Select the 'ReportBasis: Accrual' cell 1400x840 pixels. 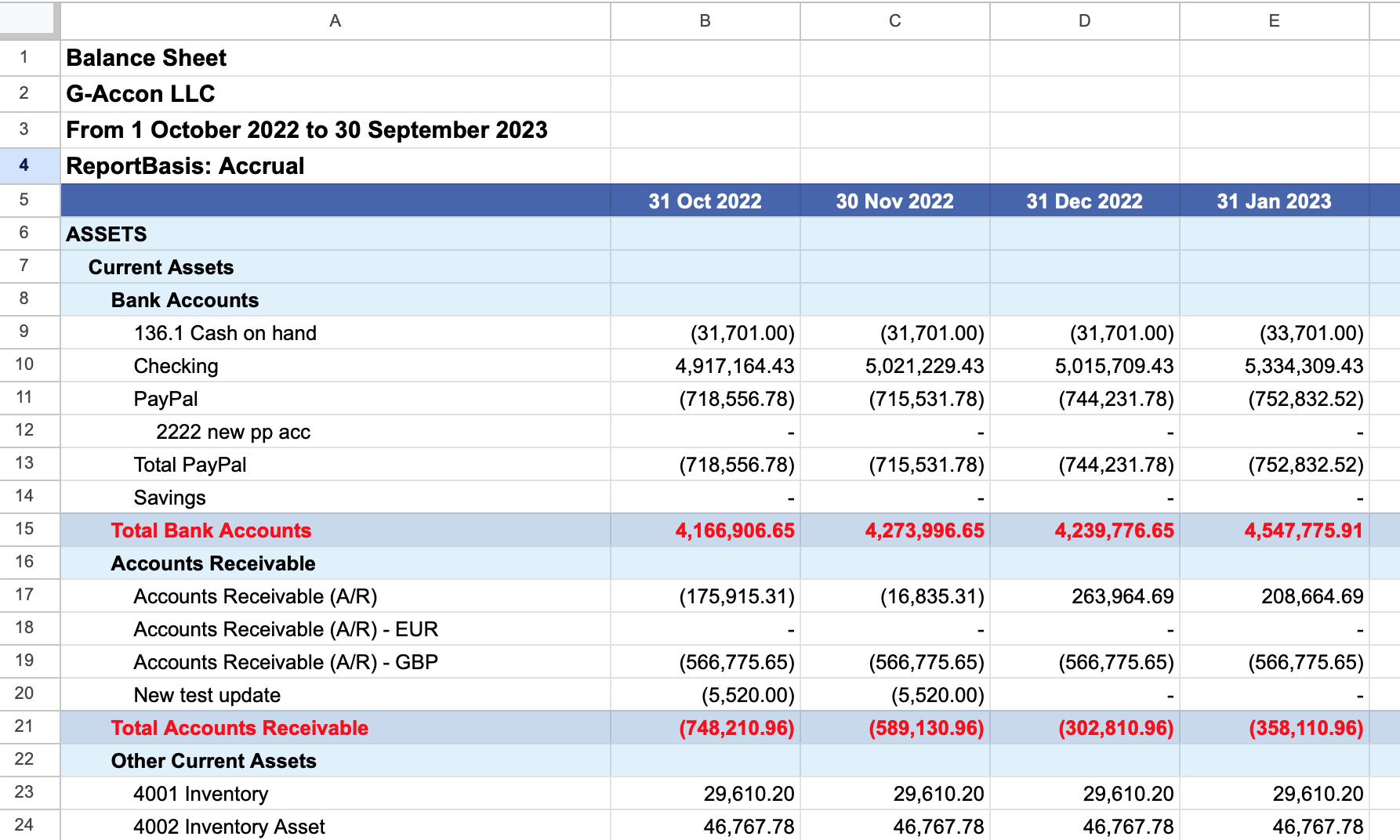tap(335, 166)
